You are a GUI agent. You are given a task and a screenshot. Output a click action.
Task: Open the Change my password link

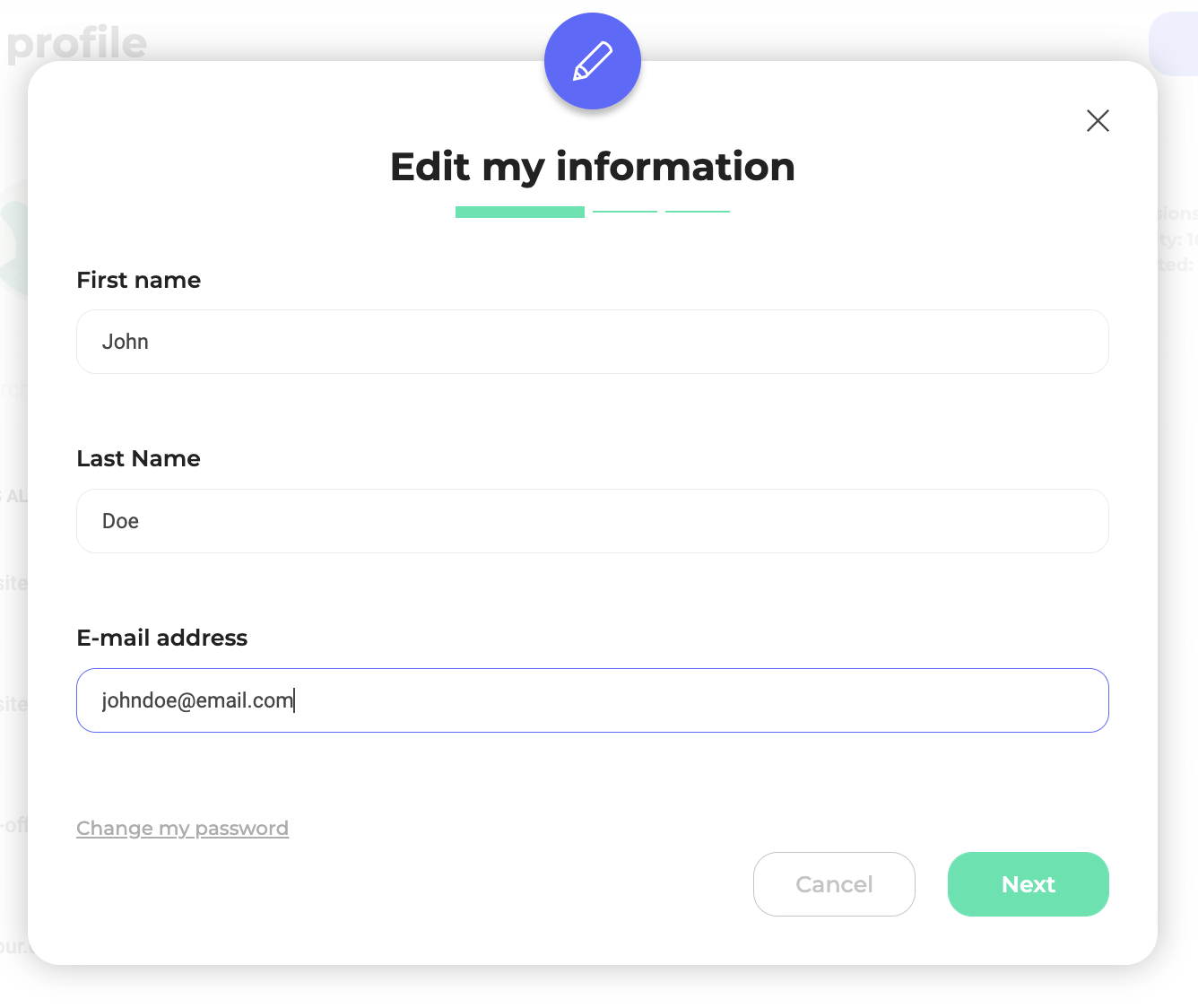pos(182,828)
